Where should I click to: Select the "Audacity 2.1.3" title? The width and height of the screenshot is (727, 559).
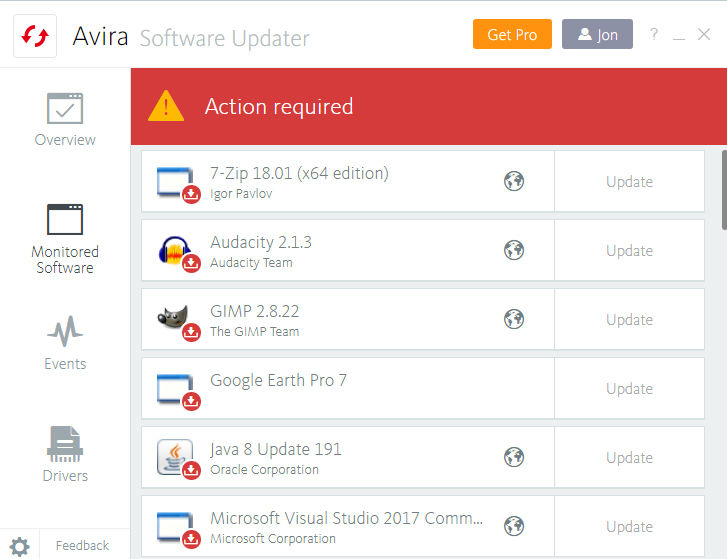tap(261, 242)
